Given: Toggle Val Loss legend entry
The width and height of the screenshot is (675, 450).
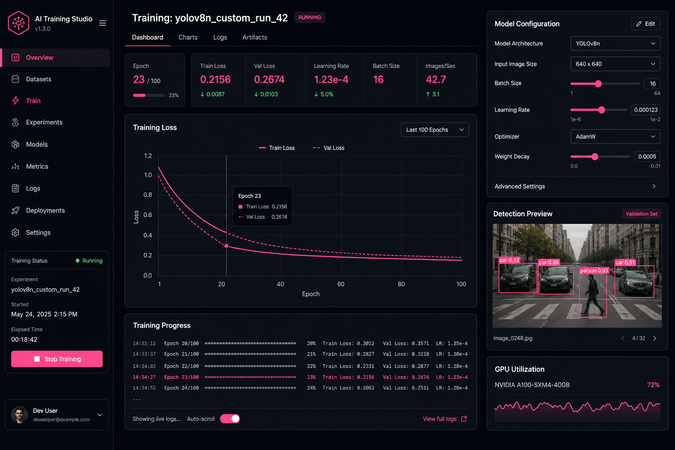Looking at the screenshot, I should (x=329, y=148).
